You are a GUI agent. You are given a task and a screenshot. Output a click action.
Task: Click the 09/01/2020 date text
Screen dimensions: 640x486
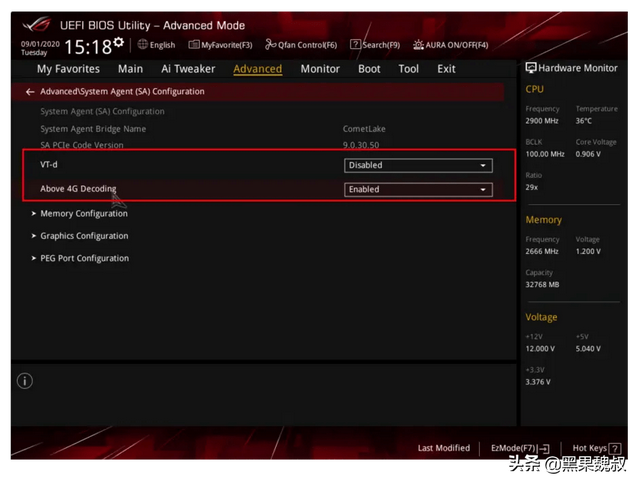click(x=40, y=44)
